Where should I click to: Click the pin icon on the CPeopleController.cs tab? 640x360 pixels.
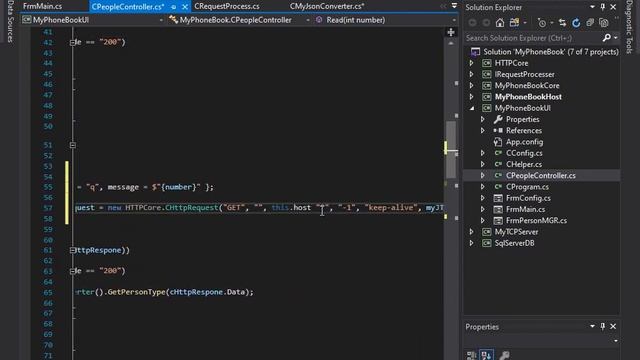pos(174,7)
